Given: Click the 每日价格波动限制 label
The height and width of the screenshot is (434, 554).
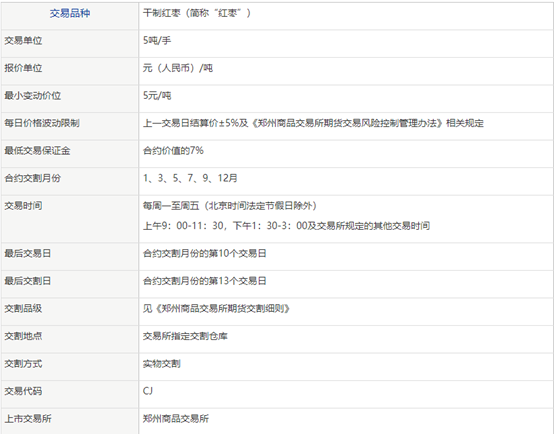Looking at the screenshot, I should (x=42, y=123).
